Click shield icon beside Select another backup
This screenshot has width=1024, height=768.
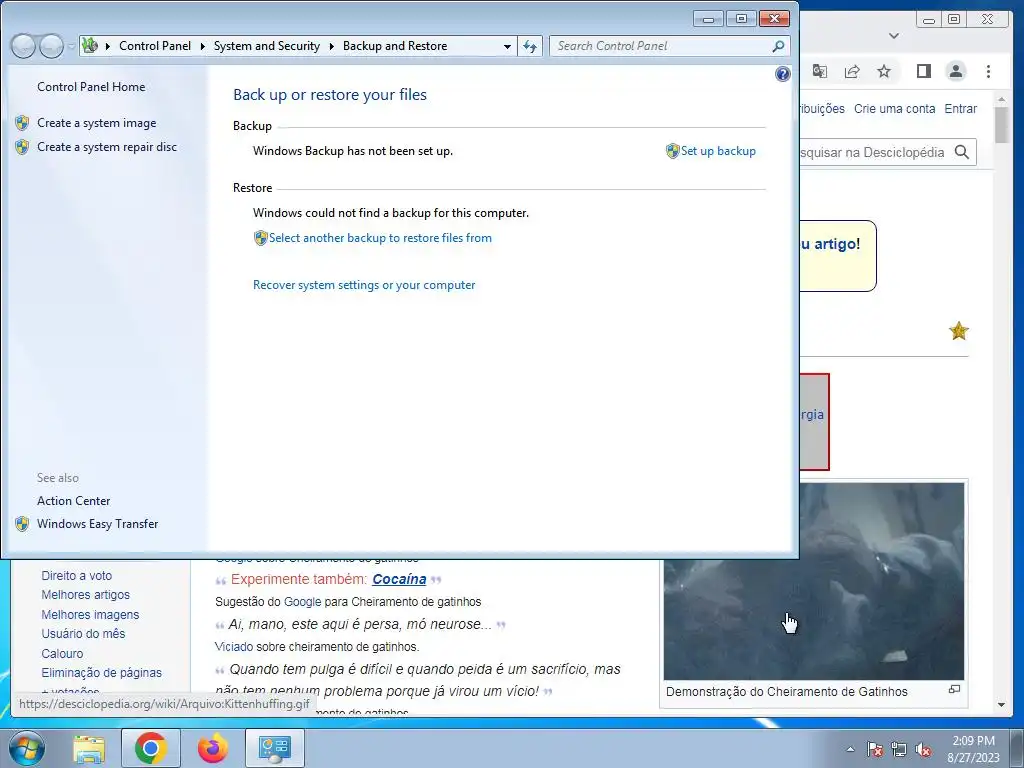[261, 238]
